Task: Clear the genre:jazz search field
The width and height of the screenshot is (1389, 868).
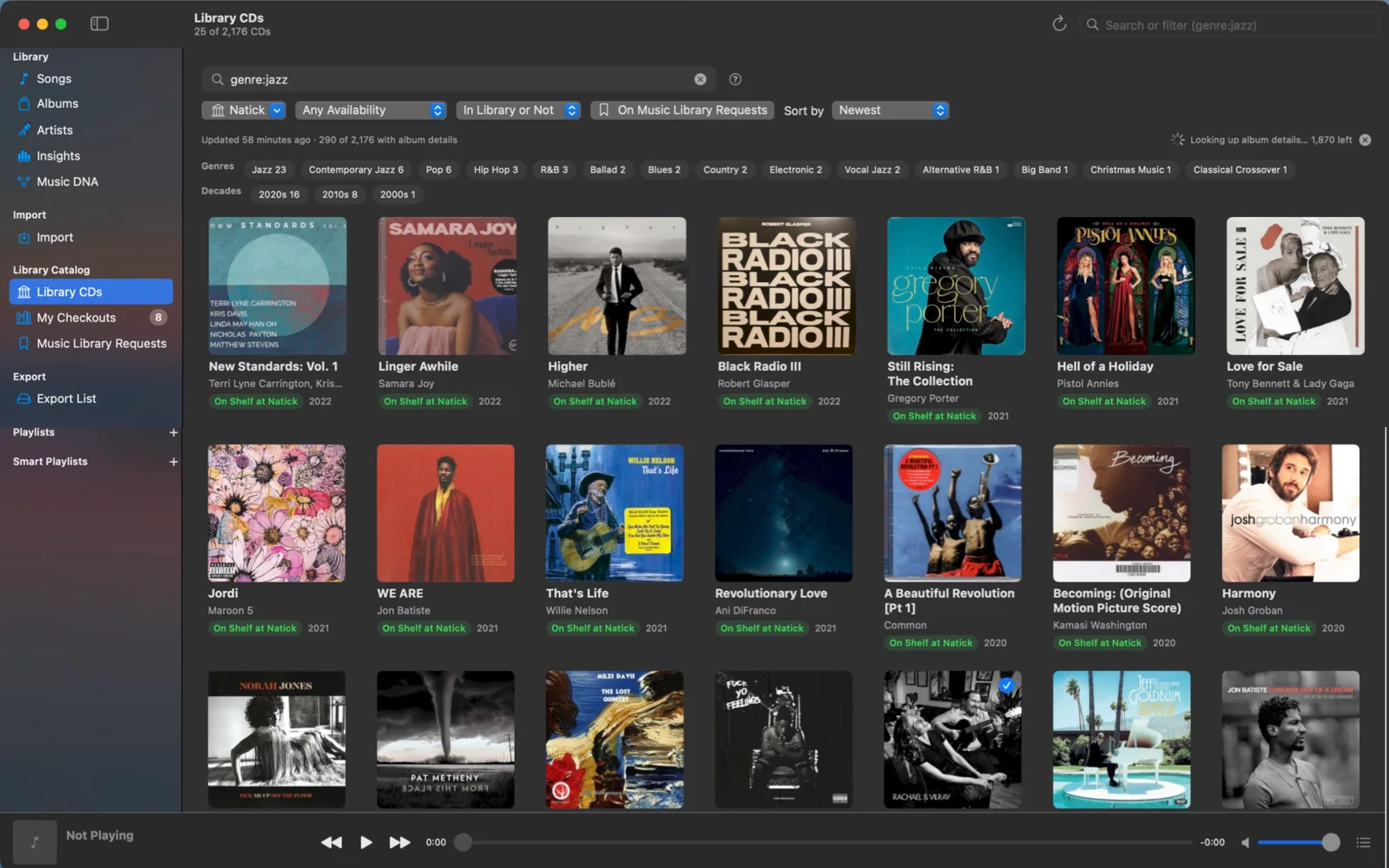Action: pyautogui.click(x=701, y=79)
